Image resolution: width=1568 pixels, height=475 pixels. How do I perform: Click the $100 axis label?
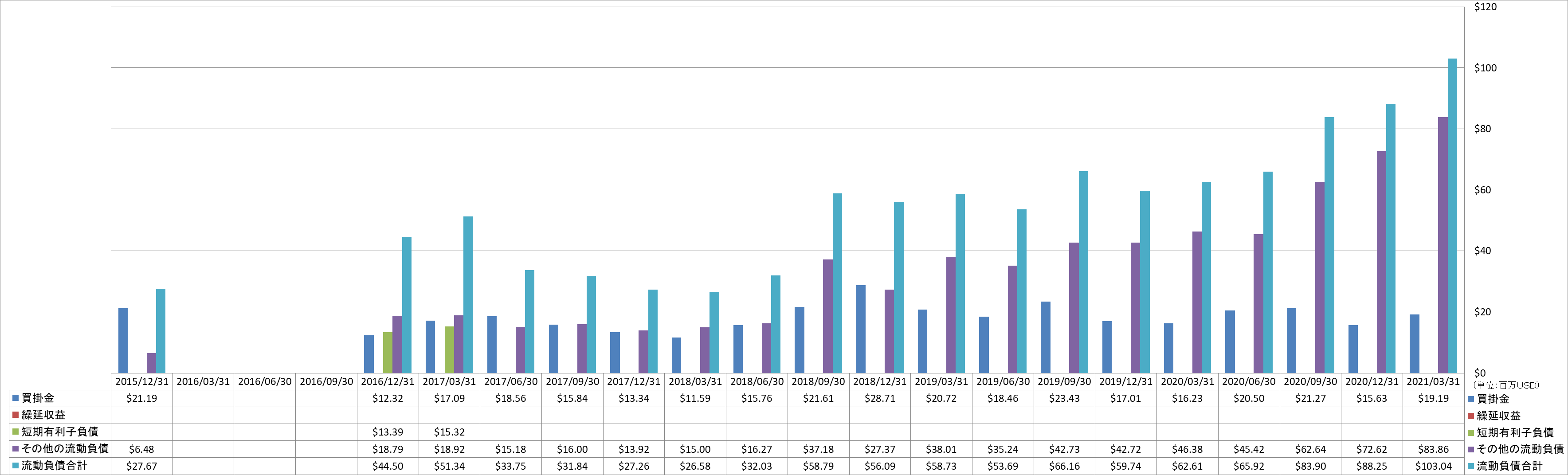pyautogui.click(x=1485, y=68)
